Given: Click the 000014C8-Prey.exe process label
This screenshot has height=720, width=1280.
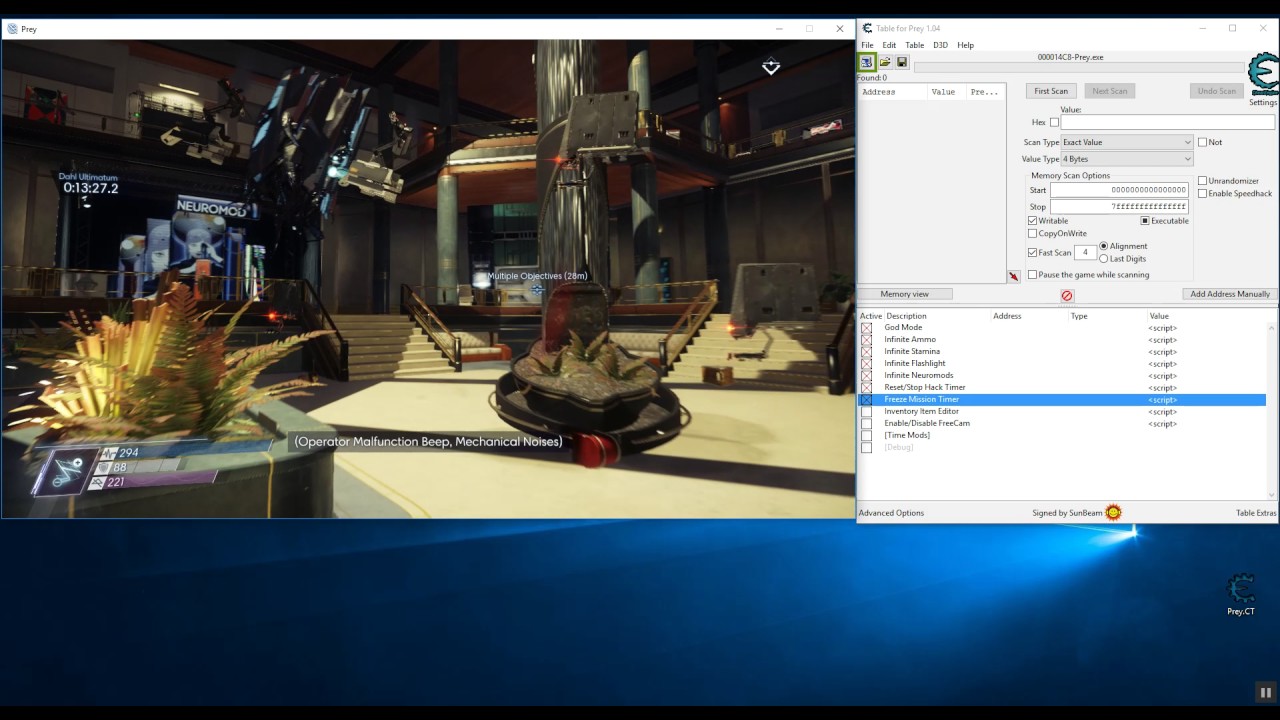Looking at the screenshot, I should 1070,57.
